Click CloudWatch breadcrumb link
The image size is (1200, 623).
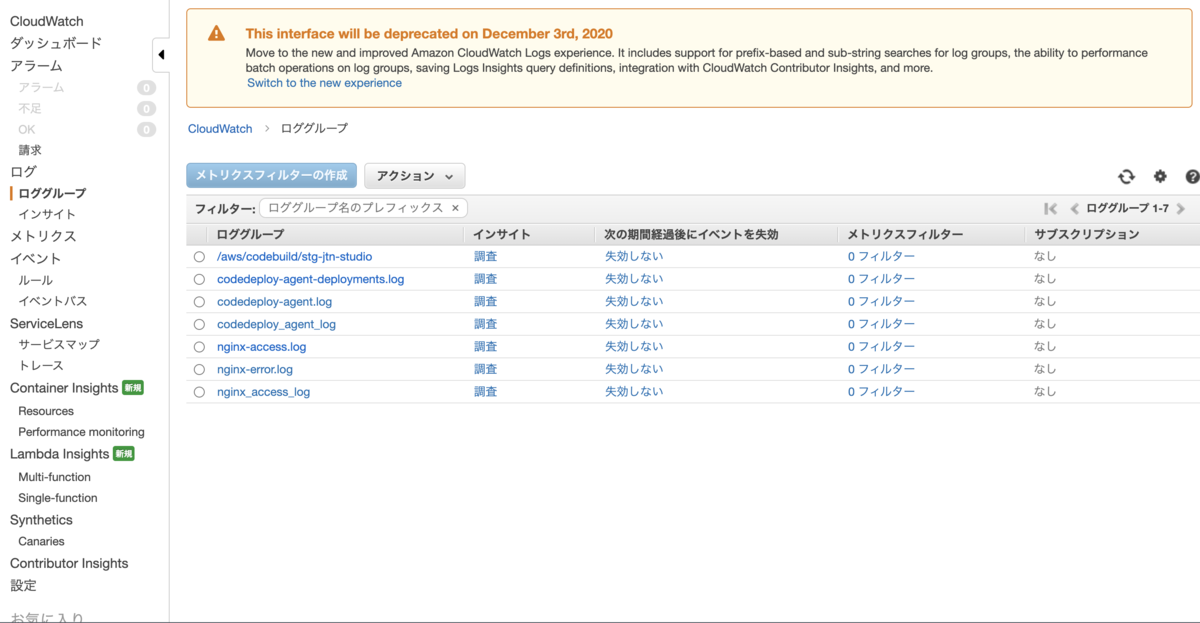[x=220, y=129]
